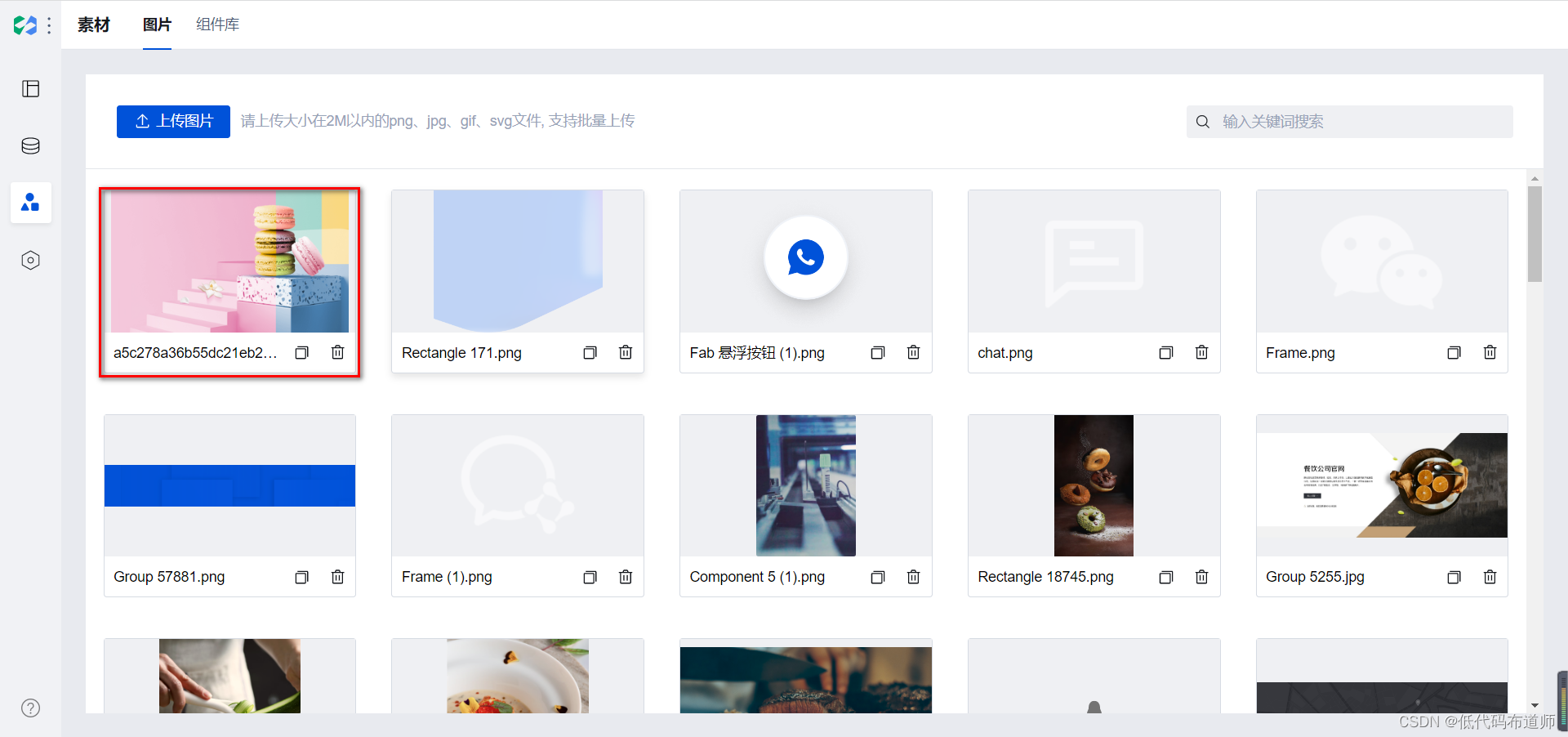Copy icon for Frame.png
This screenshot has height=737, width=1568.
[x=1454, y=352]
